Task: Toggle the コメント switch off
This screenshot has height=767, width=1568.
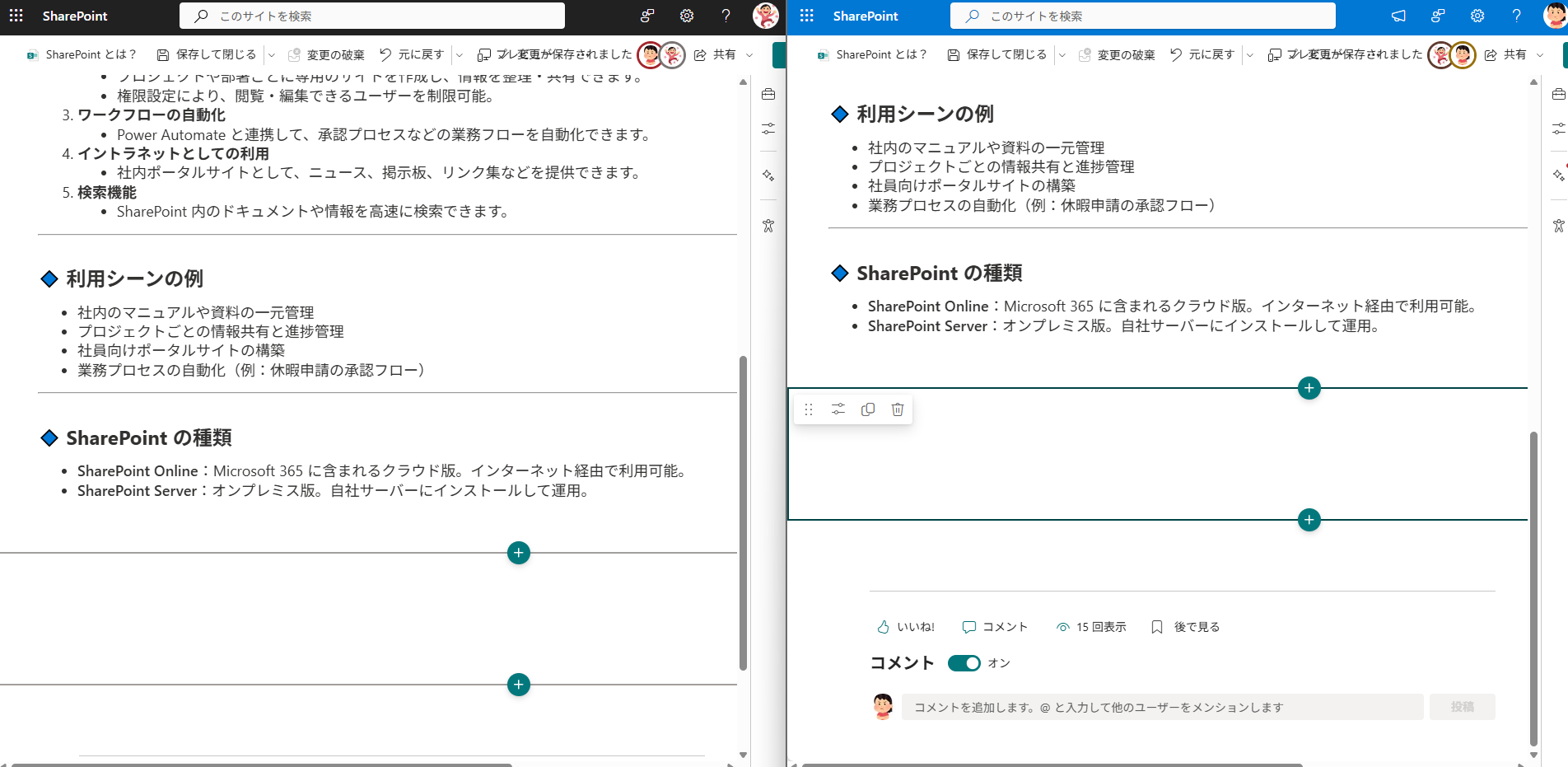Action: (x=964, y=663)
